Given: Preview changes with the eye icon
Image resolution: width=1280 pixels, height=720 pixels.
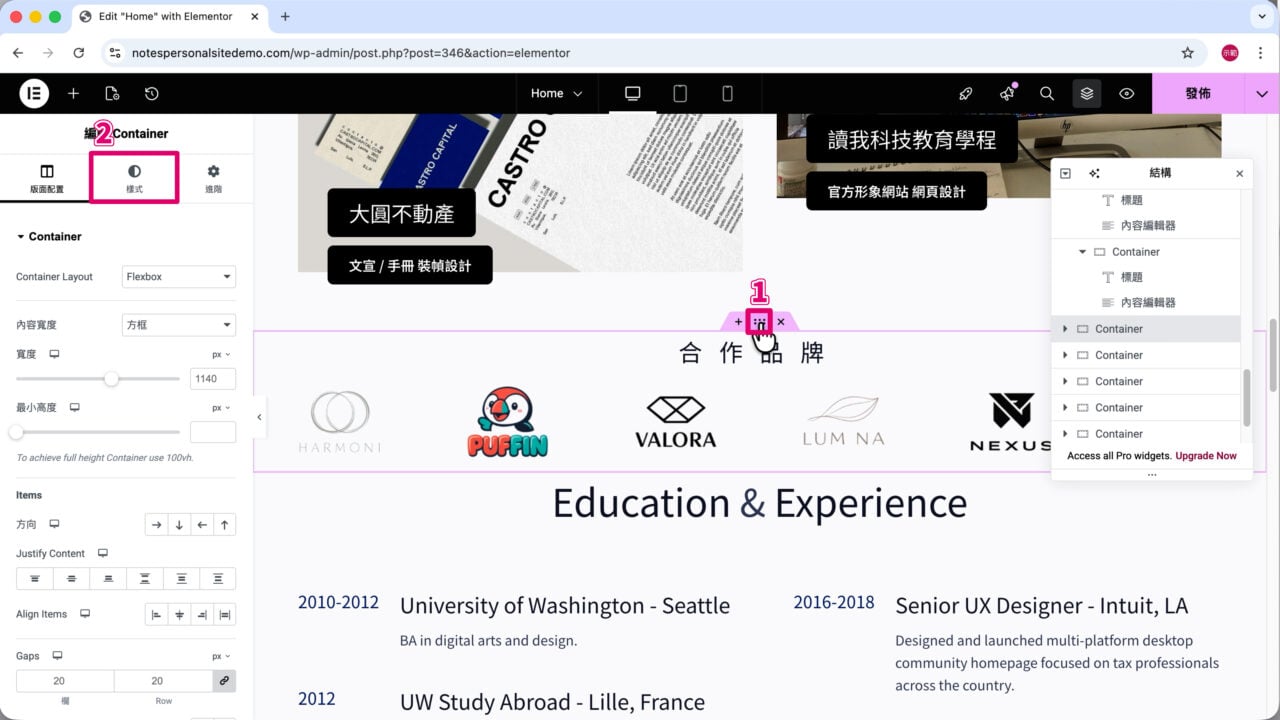Looking at the screenshot, I should coord(1127,93).
